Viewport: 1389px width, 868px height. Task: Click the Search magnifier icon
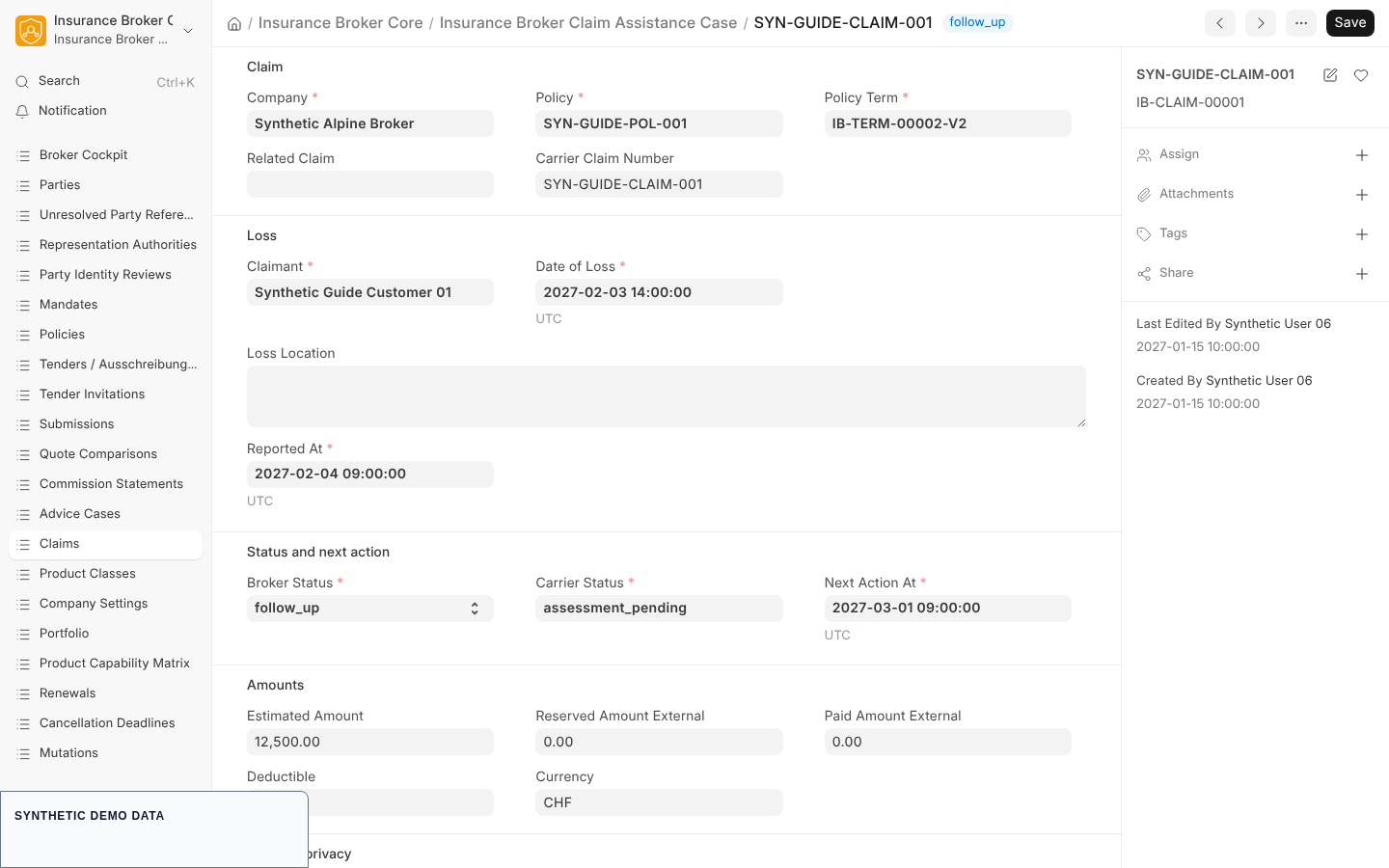(x=22, y=82)
